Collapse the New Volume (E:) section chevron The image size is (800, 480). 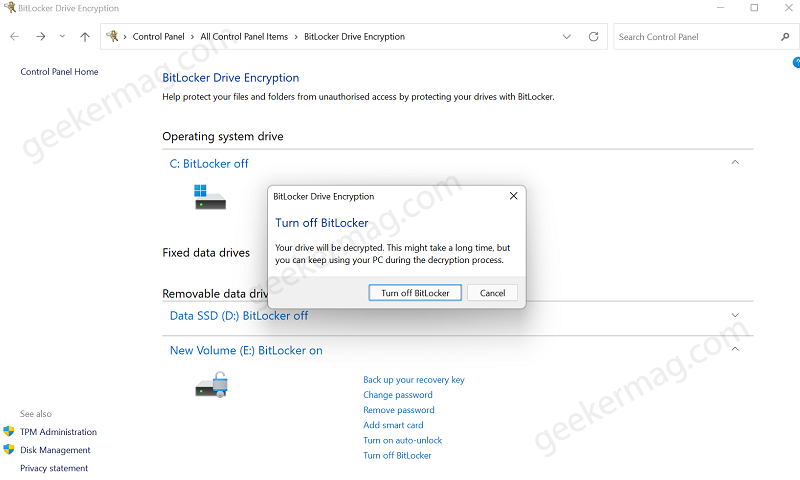(735, 349)
